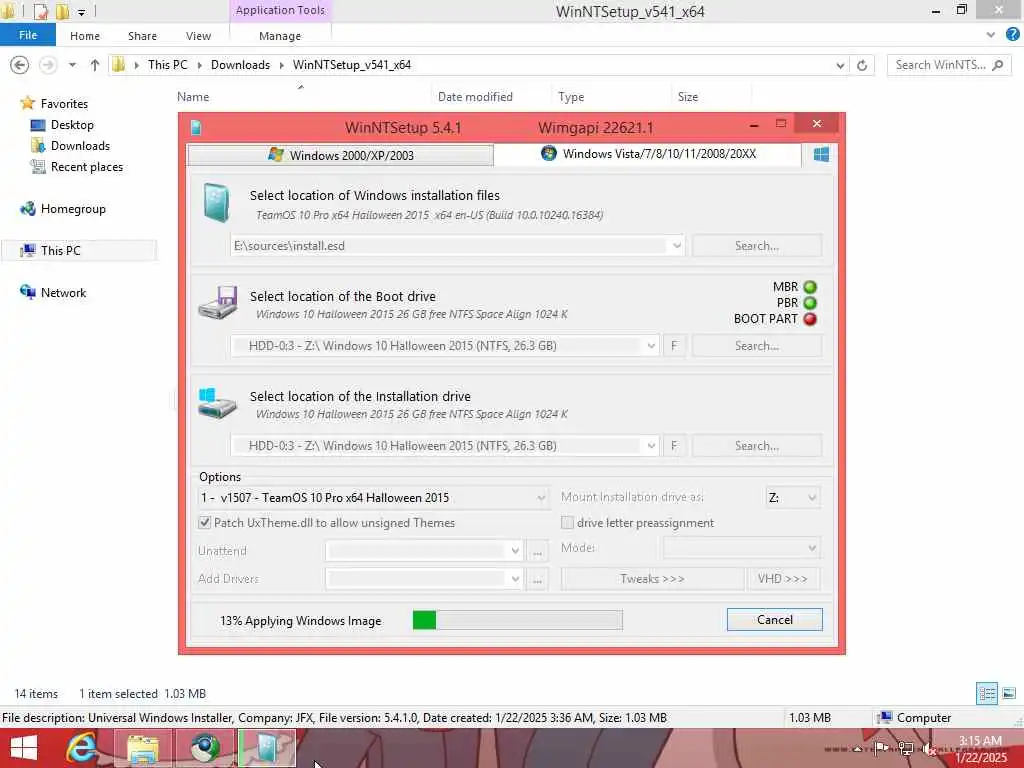Open the globe app taskbar icon

point(205,748)
